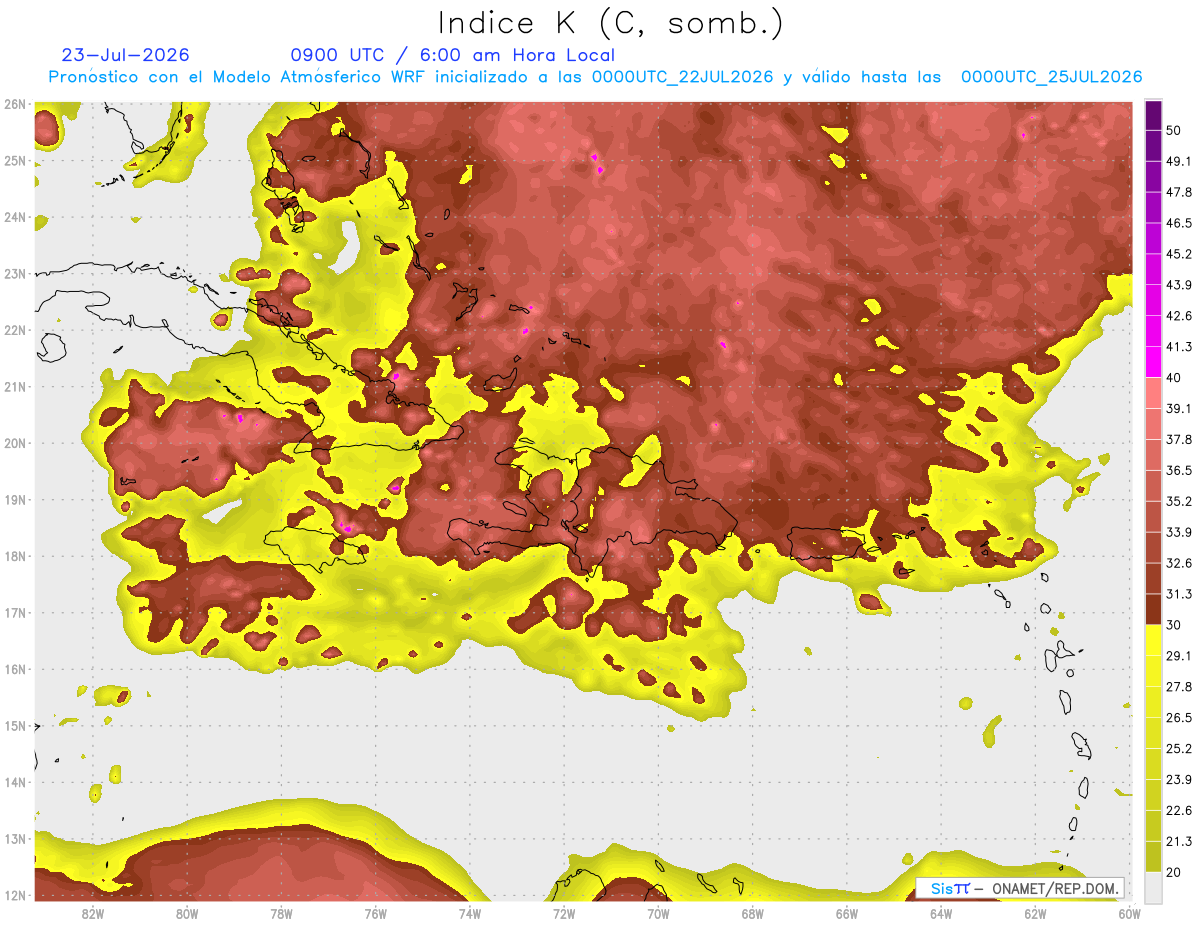Click the latitude label "21N"
The height and width of the screenshot is (927, 1200).
click(14, 387)
